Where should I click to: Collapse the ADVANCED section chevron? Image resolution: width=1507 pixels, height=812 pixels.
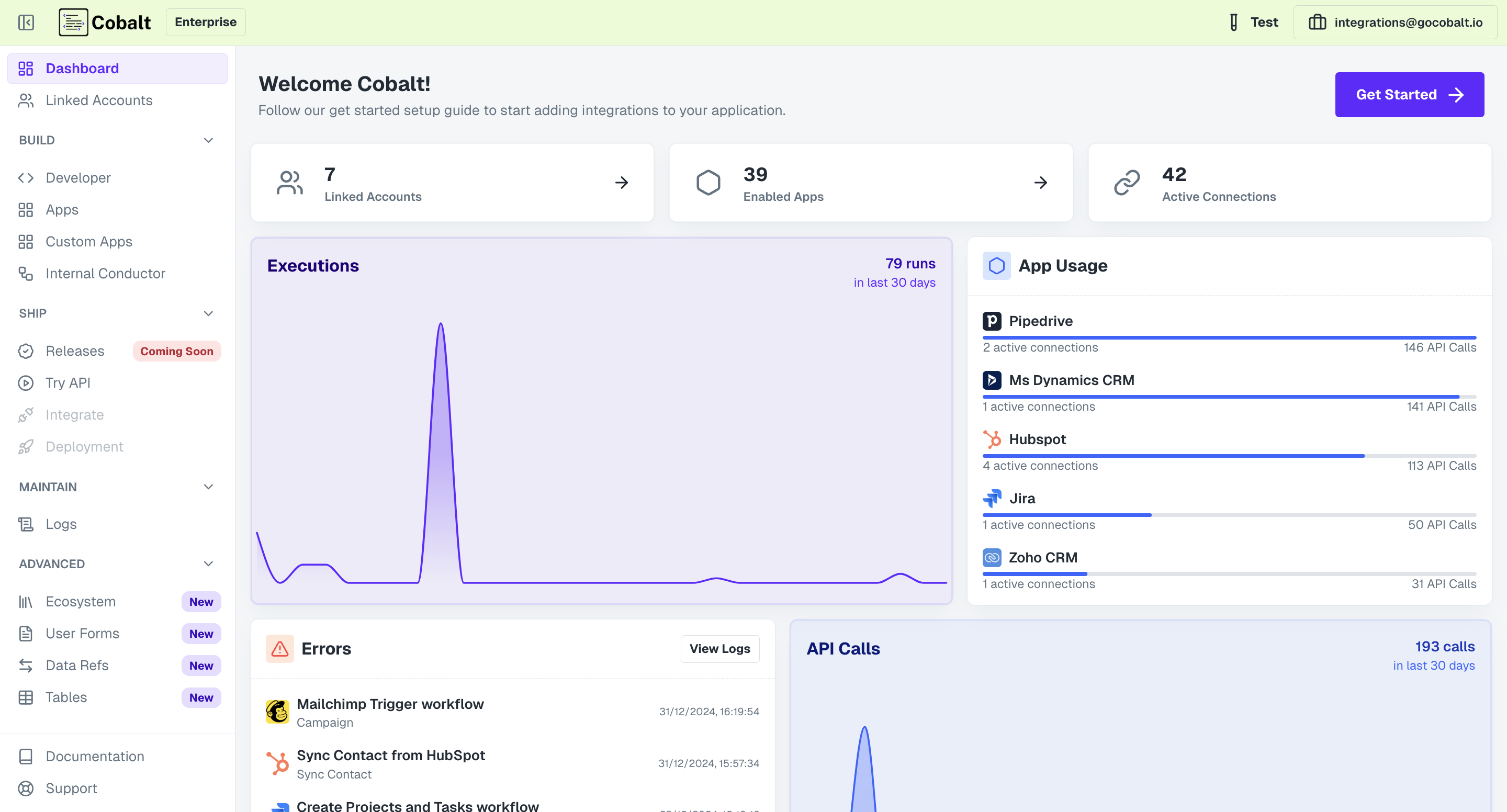[x=208, y=564]
